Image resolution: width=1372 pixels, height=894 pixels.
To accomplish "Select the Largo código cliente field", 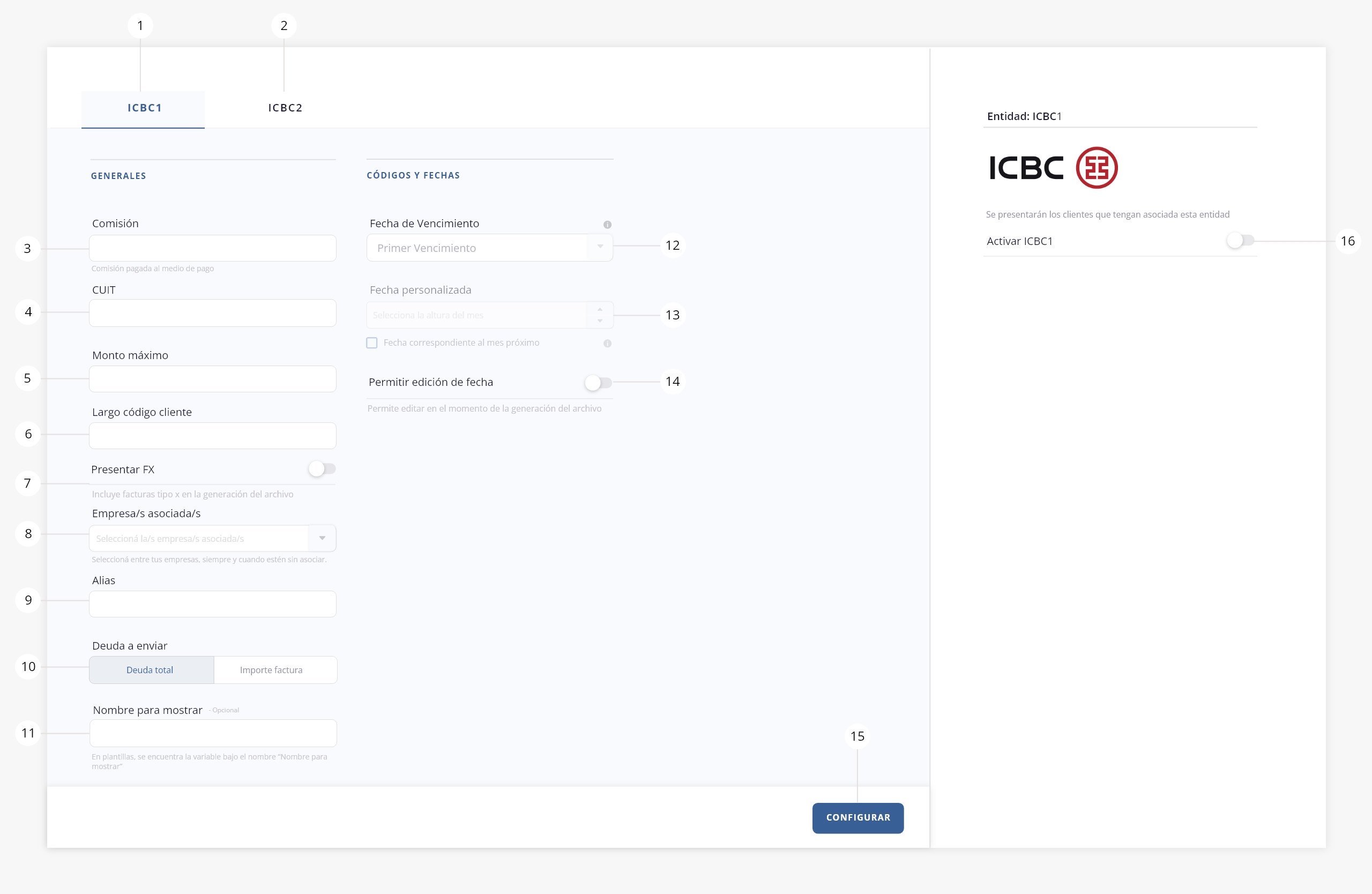I will click(213, 436).
